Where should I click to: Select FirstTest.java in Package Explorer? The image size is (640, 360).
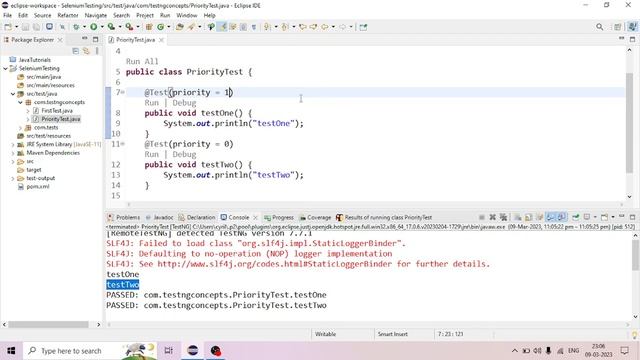57,111
